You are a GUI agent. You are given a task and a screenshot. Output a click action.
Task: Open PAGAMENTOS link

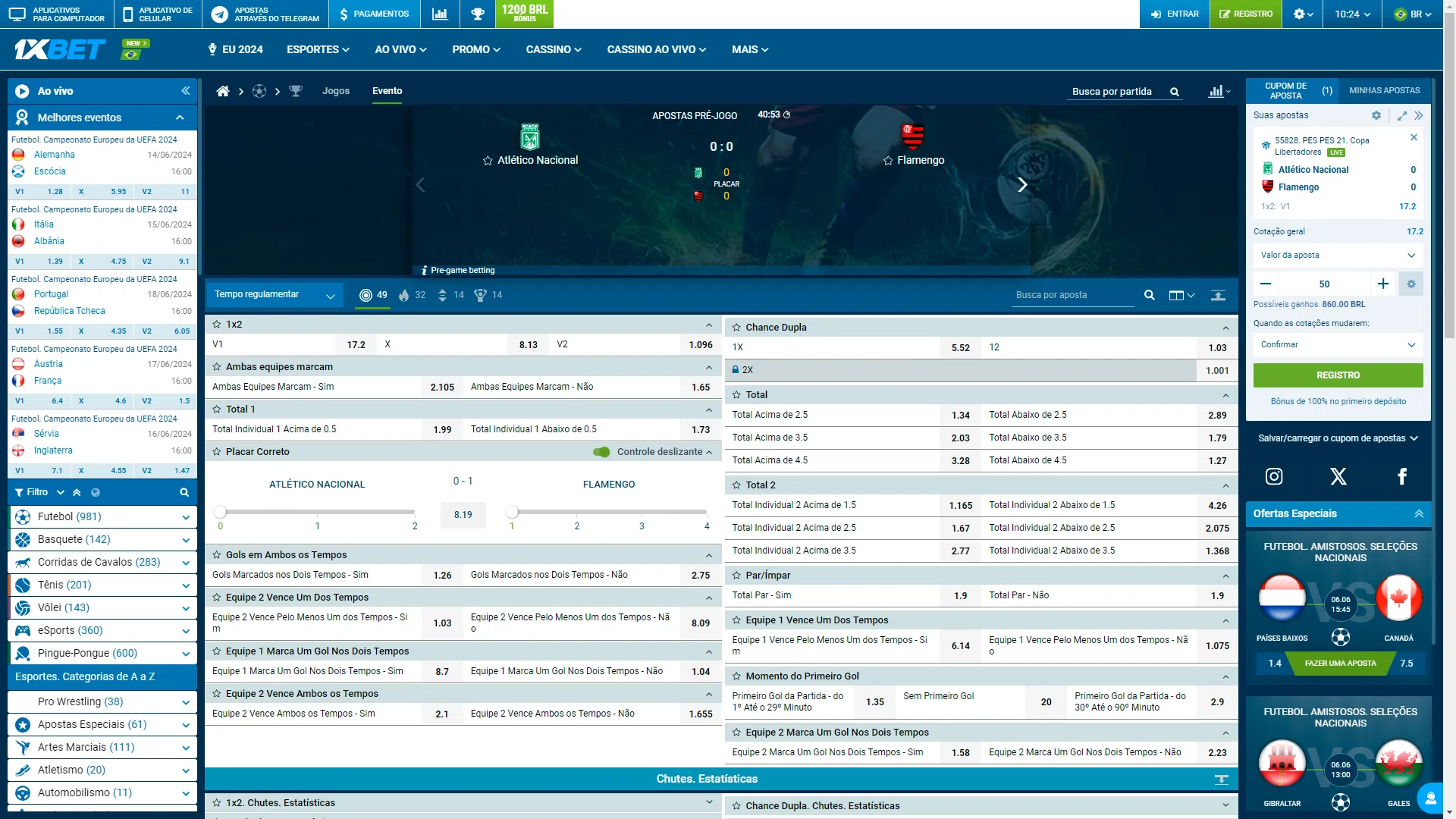click(x=374, y=14)
